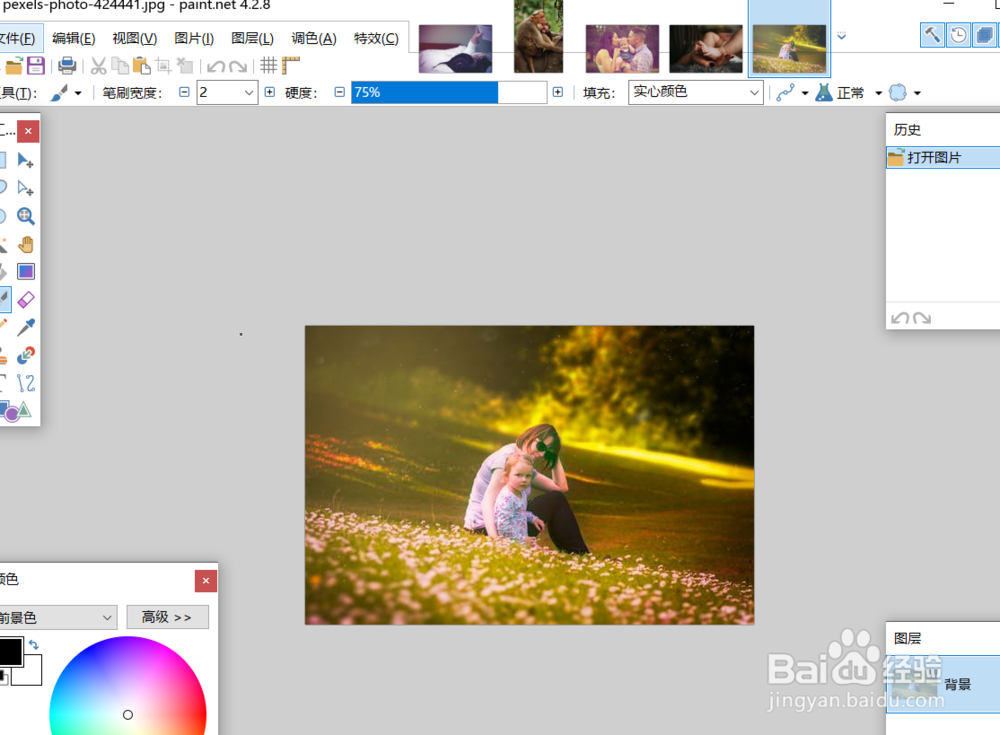Switch to the baby feet thumbnail
1000x735 pixels.
coord(706,48)
